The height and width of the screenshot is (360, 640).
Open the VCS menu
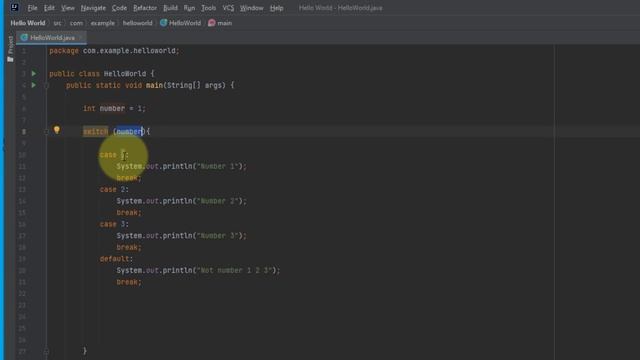[228, 8]
